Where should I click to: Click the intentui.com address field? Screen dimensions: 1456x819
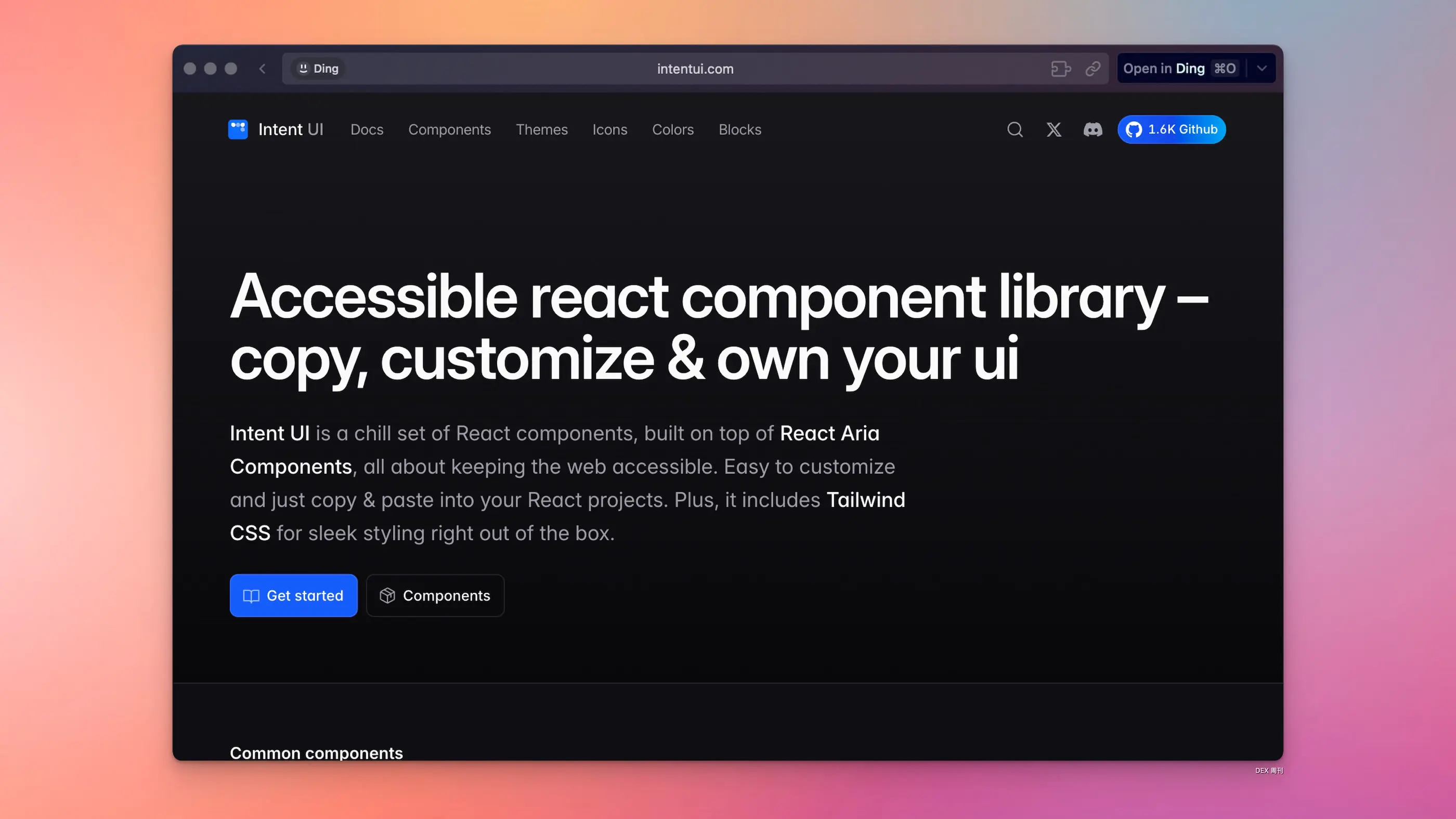695,69
